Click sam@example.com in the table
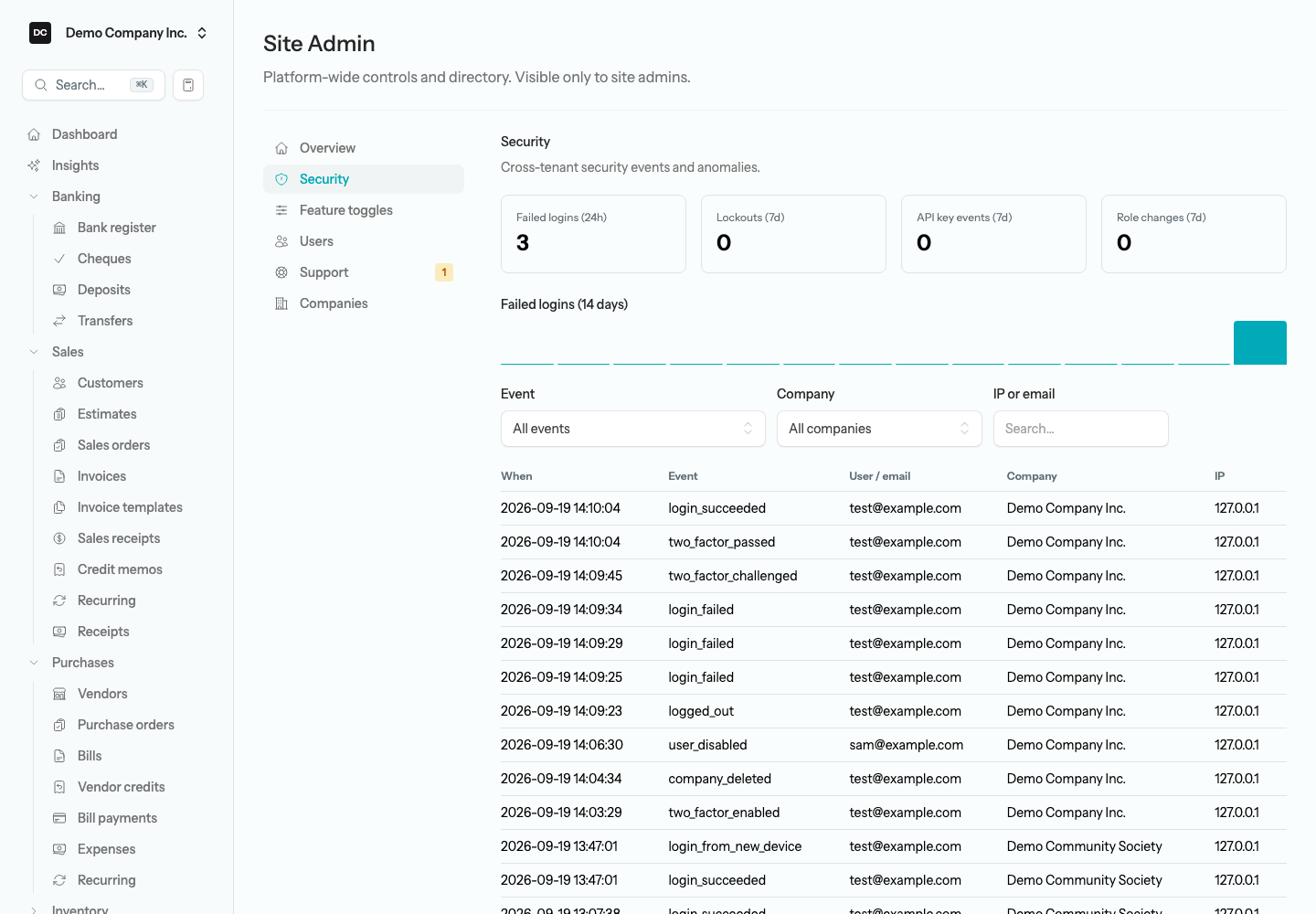Screen dimensions: 1316x914 tap(906, 745)
